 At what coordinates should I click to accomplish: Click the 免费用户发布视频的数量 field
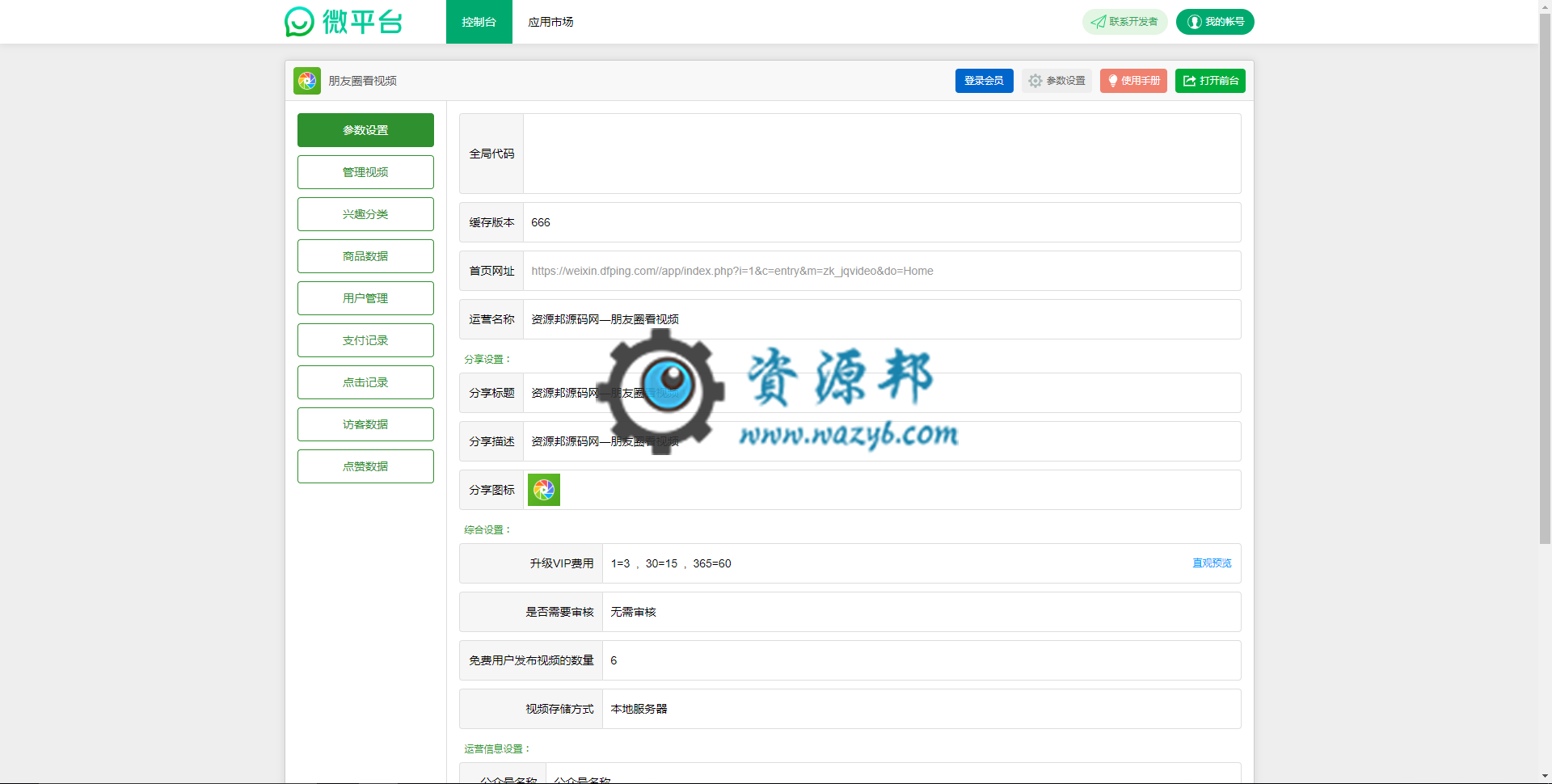[x=921, y=660]
